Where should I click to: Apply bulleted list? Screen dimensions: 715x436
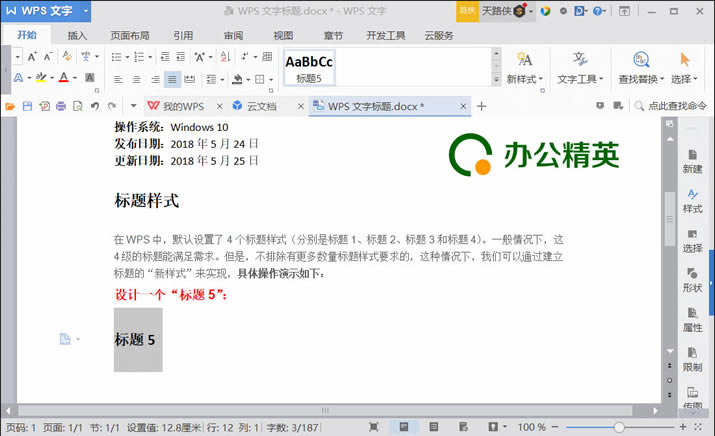tap(116, 57)
